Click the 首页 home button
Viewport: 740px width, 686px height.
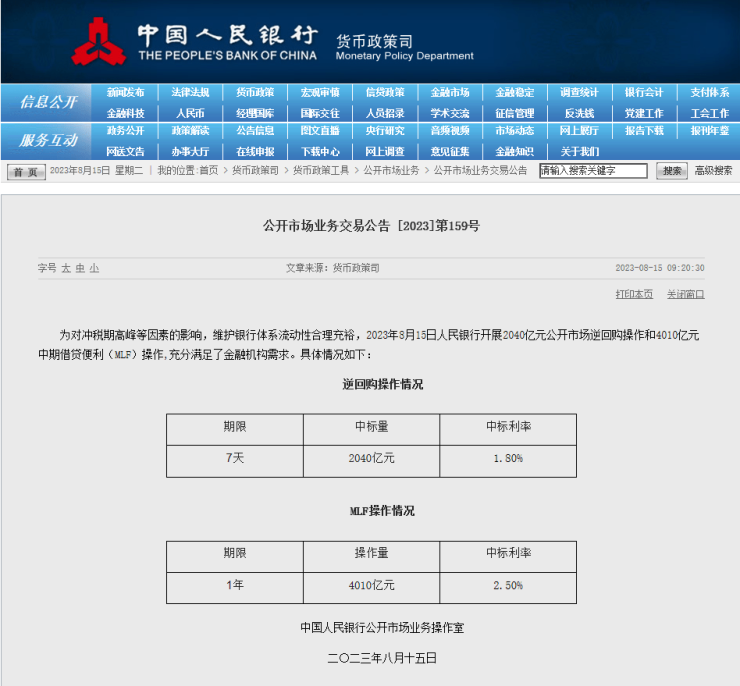pyautogui.click(x=26, y=172)
